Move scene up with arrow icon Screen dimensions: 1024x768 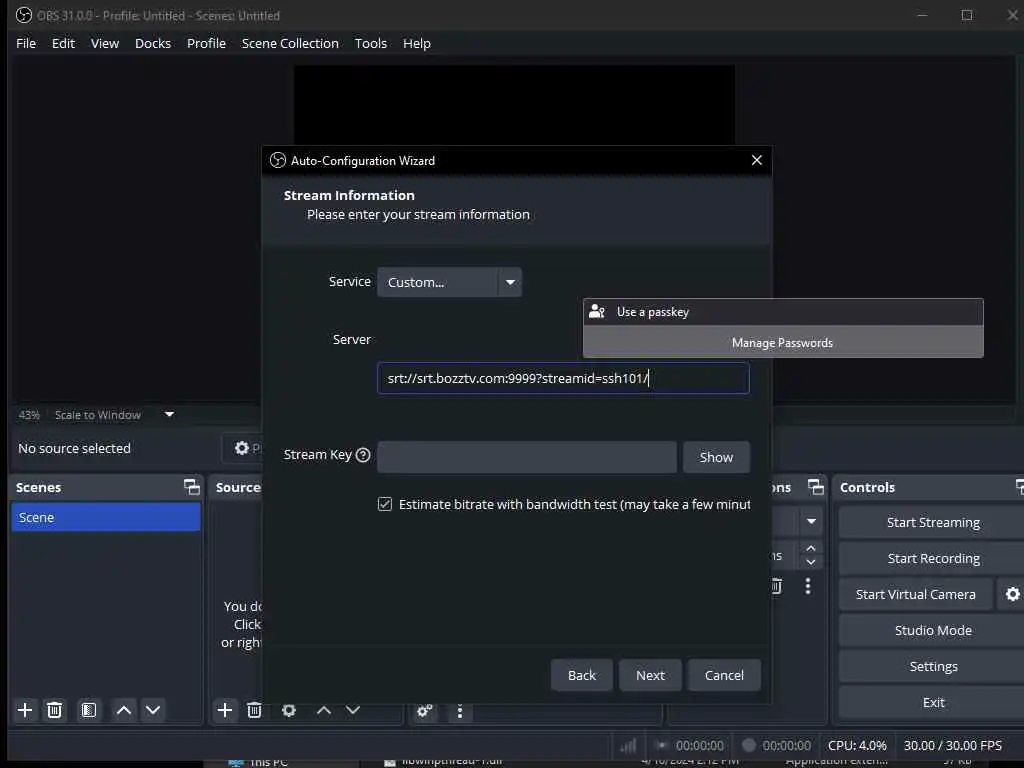(123, 710)
